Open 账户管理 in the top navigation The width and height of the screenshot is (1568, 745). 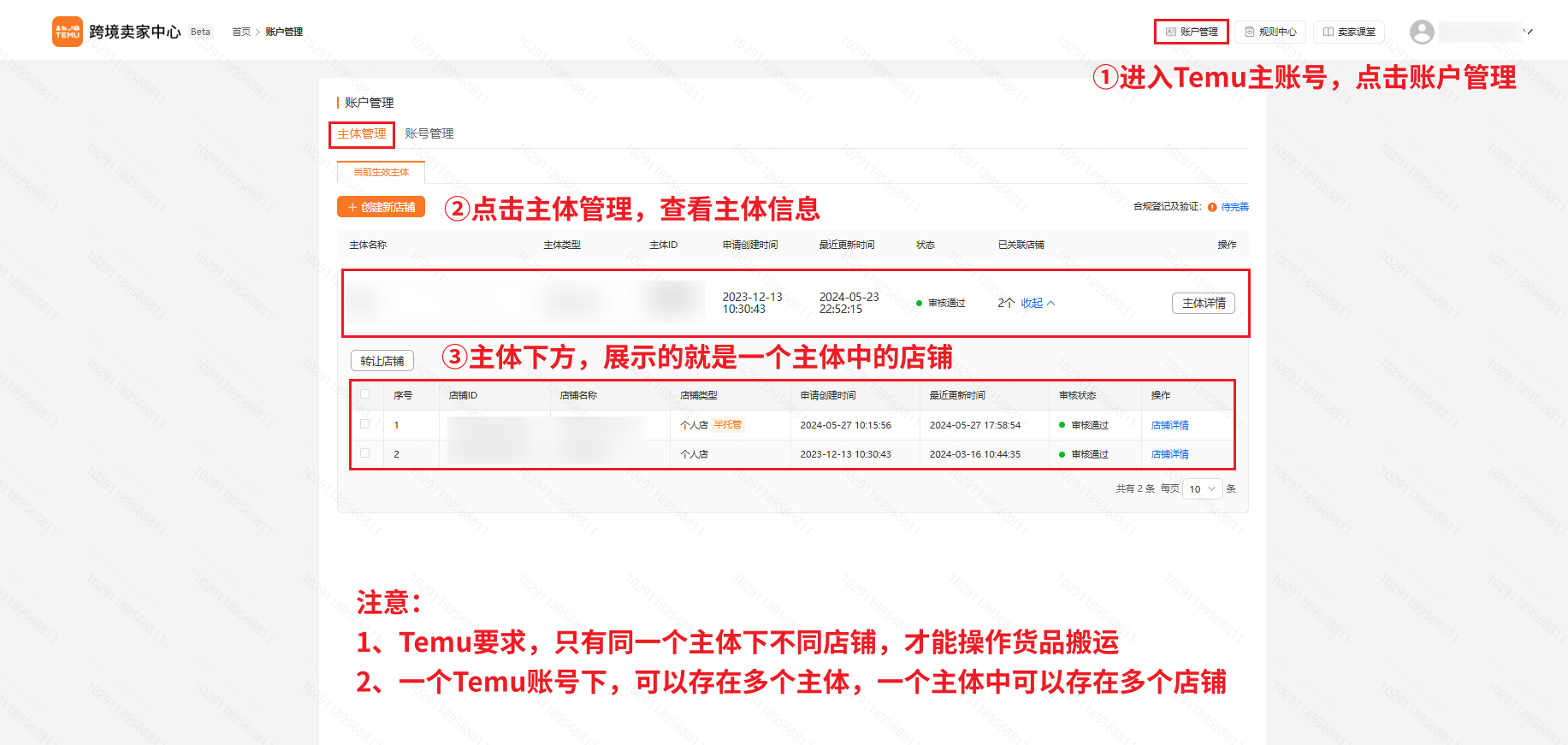(x=1192, y=32)
